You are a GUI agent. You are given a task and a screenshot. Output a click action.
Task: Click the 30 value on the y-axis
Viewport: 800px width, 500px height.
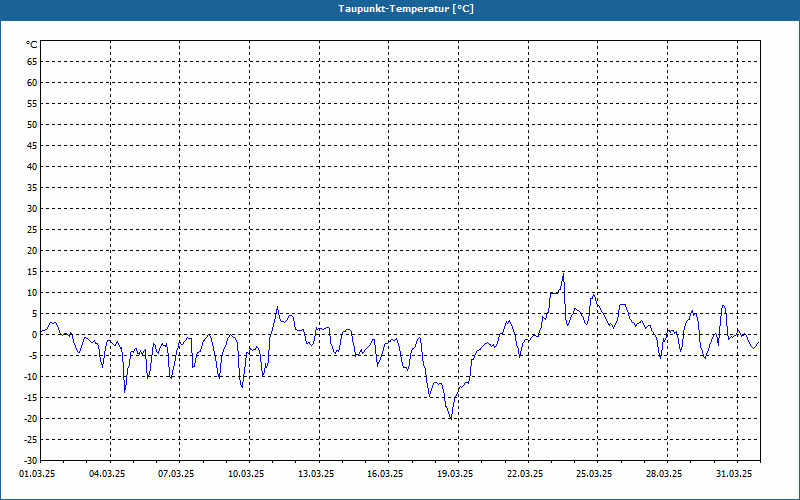tap(32, 209)
